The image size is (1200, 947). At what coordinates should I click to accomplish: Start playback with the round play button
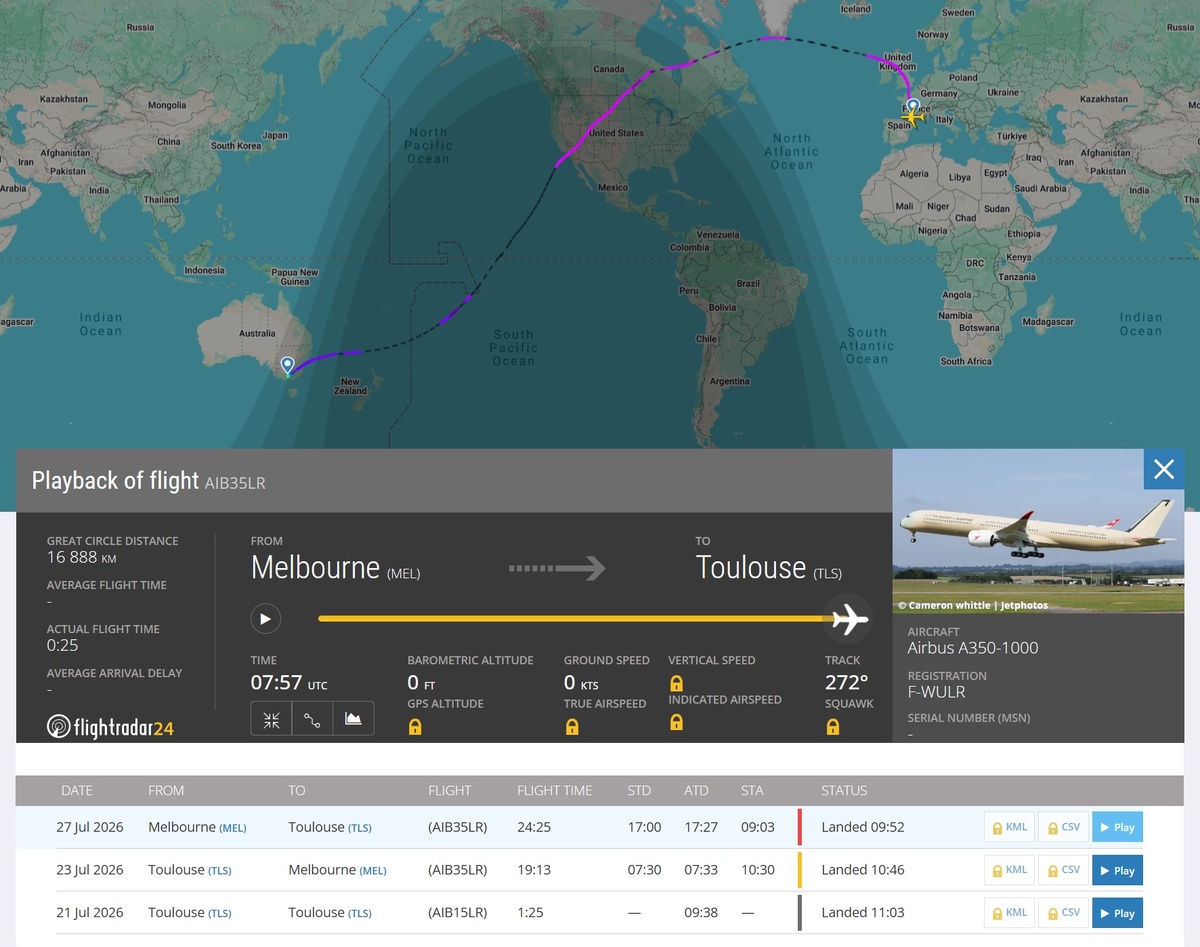coord(265,619)
